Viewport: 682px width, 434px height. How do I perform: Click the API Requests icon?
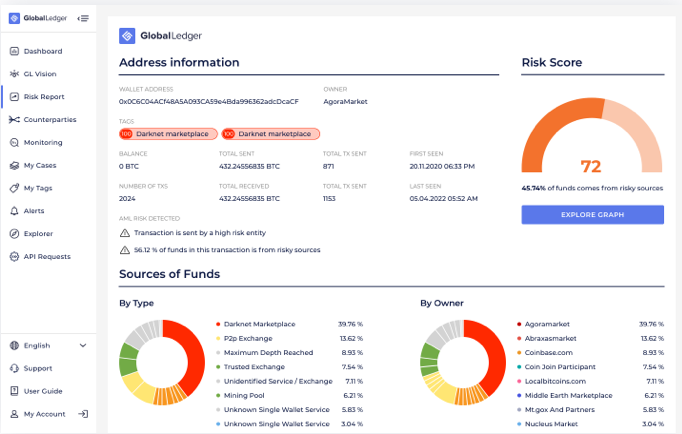(14, 257)
